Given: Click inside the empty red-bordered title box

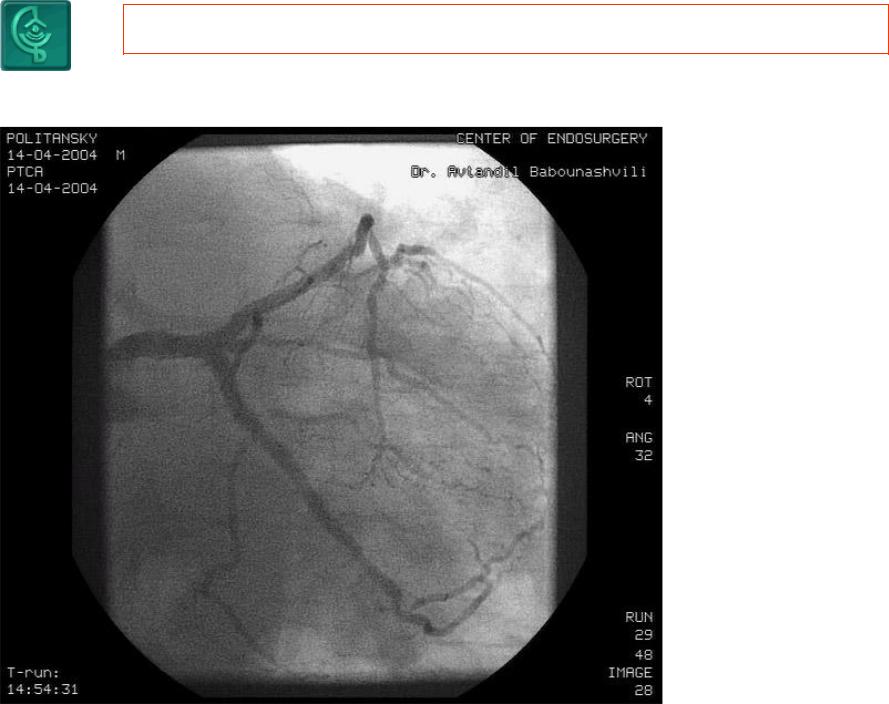Looking at the screenshot, I should 506,29.
